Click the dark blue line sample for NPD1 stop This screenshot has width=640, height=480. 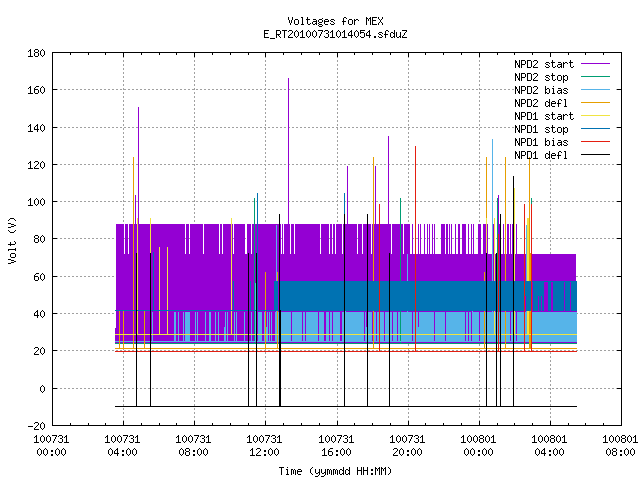point(595,129)
